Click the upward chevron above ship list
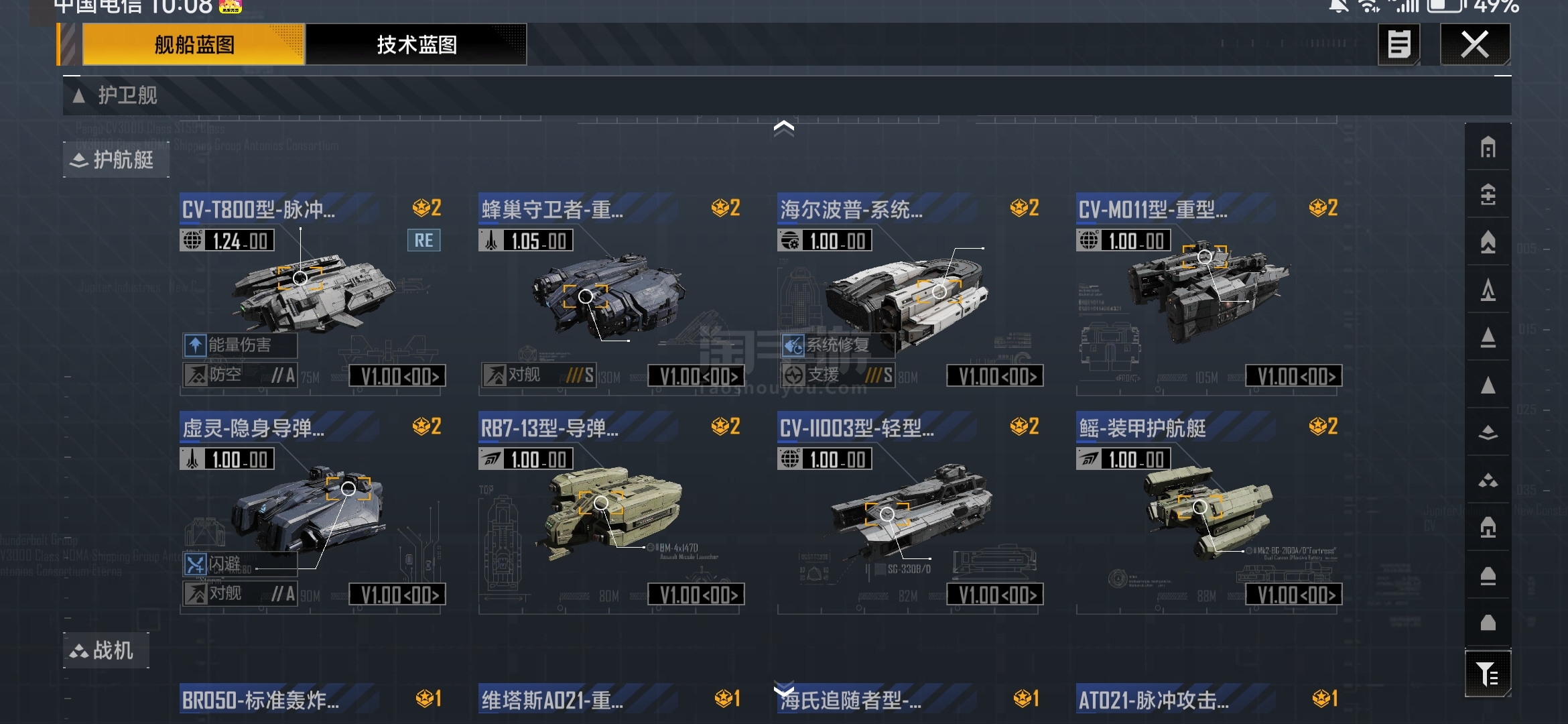 [x=783, y=127]
